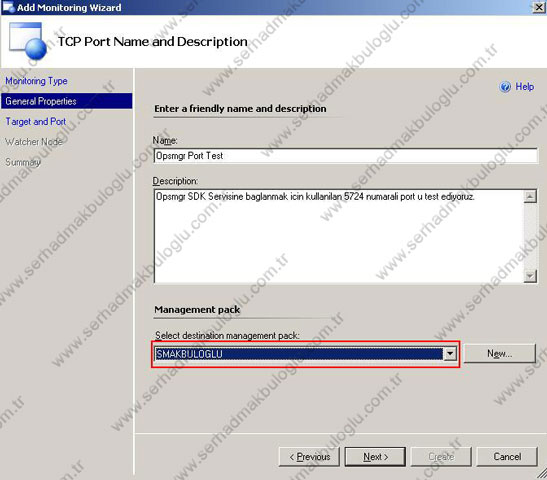The image size is (547, 480).
Task: Open Target and Port step
Action: tap(36, 122)
